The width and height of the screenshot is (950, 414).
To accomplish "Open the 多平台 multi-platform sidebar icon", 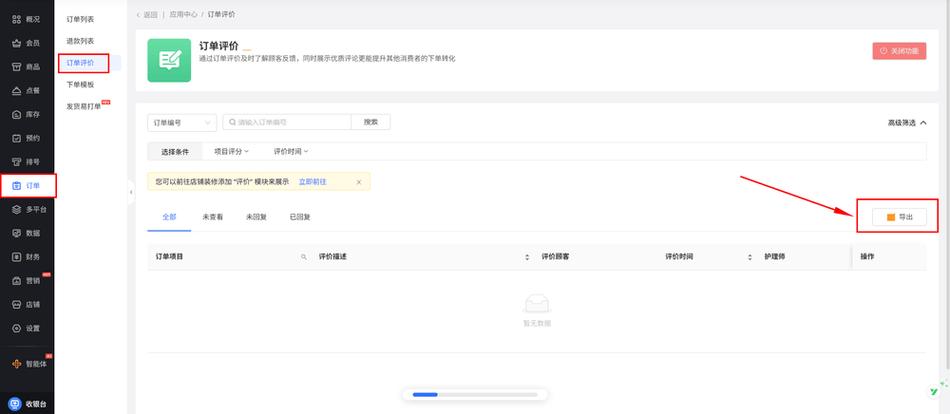I will (x=17, y=209).
